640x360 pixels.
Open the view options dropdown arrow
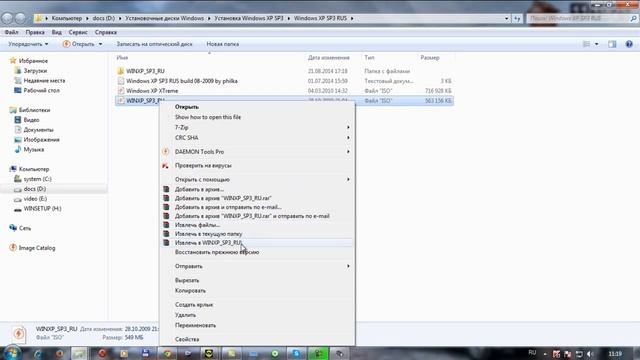(597, 44)
